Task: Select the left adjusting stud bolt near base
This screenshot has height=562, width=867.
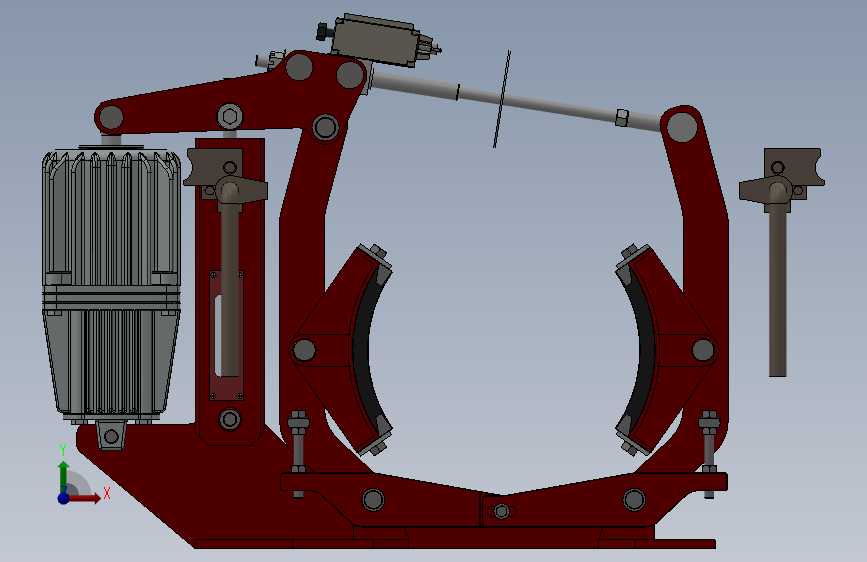Action: pyautogui.click(x=298, y=454)
